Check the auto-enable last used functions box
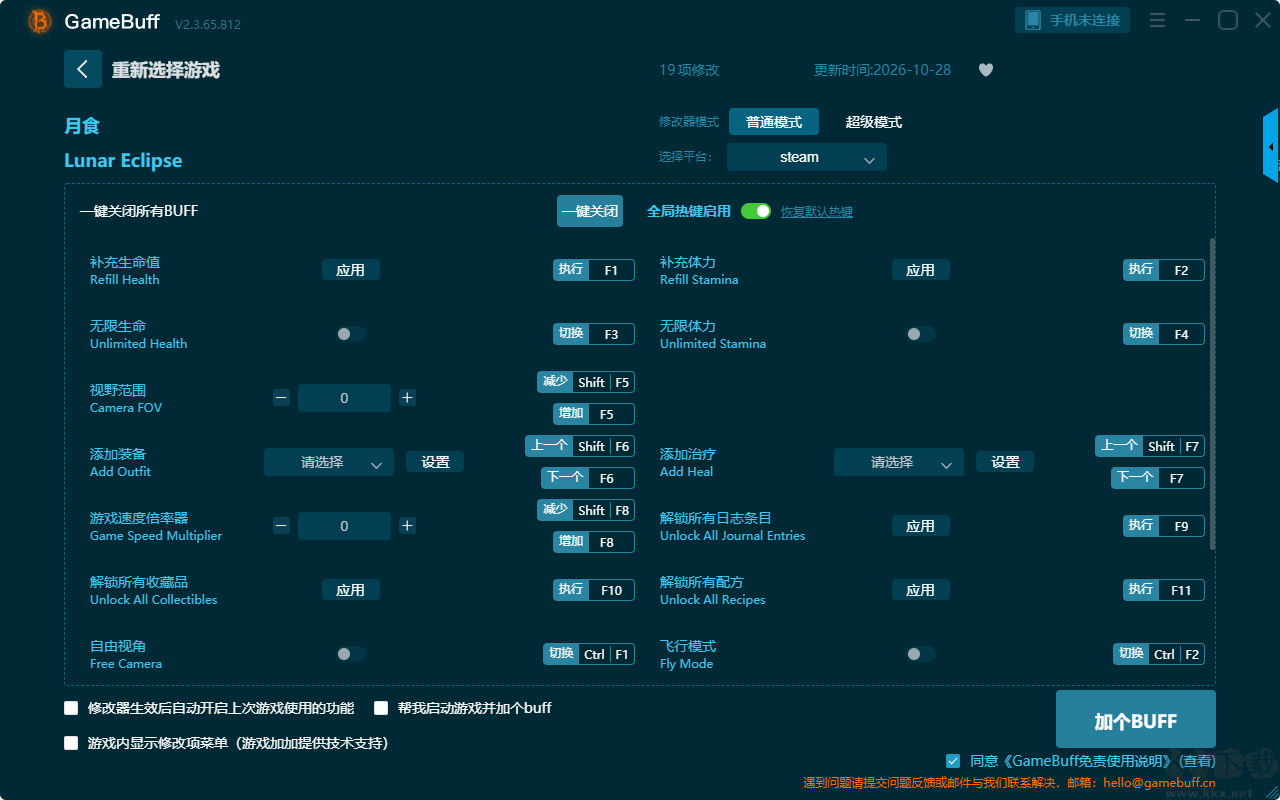 pyautogui.click(x=71, y=708)
